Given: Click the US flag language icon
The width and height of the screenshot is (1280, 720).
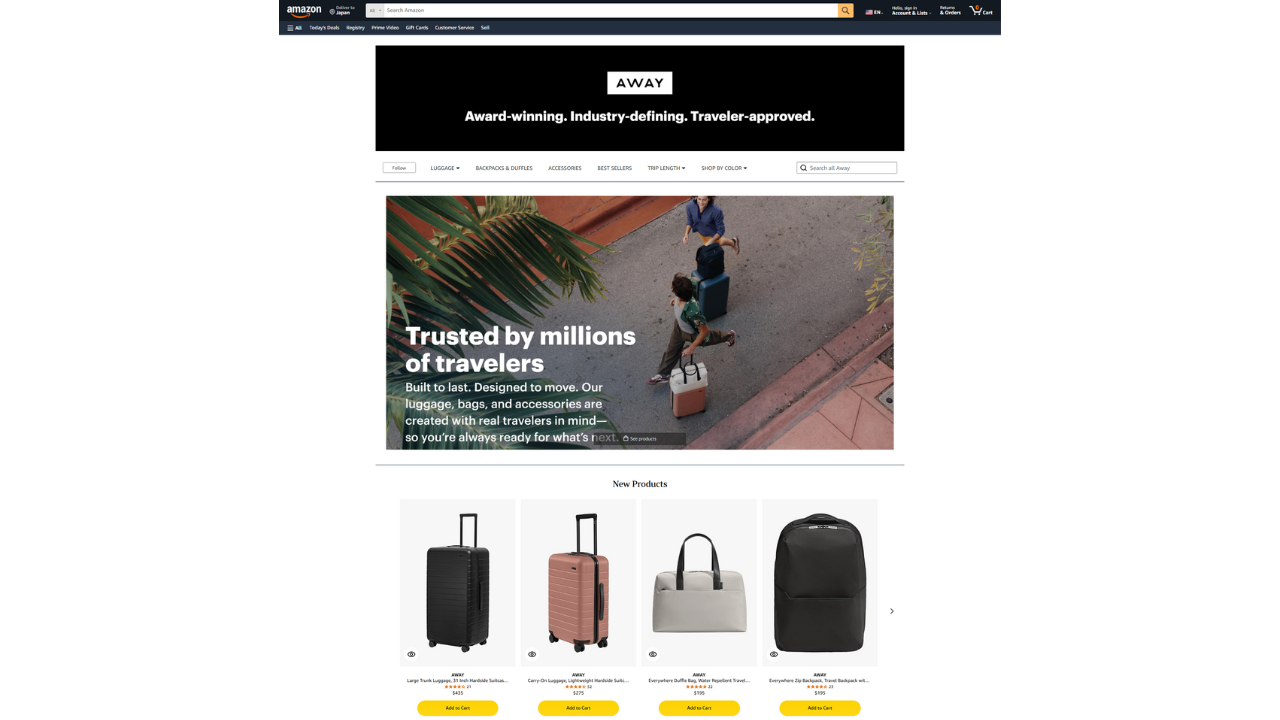Looking at the screenshot, I should [x=869, y=12].
